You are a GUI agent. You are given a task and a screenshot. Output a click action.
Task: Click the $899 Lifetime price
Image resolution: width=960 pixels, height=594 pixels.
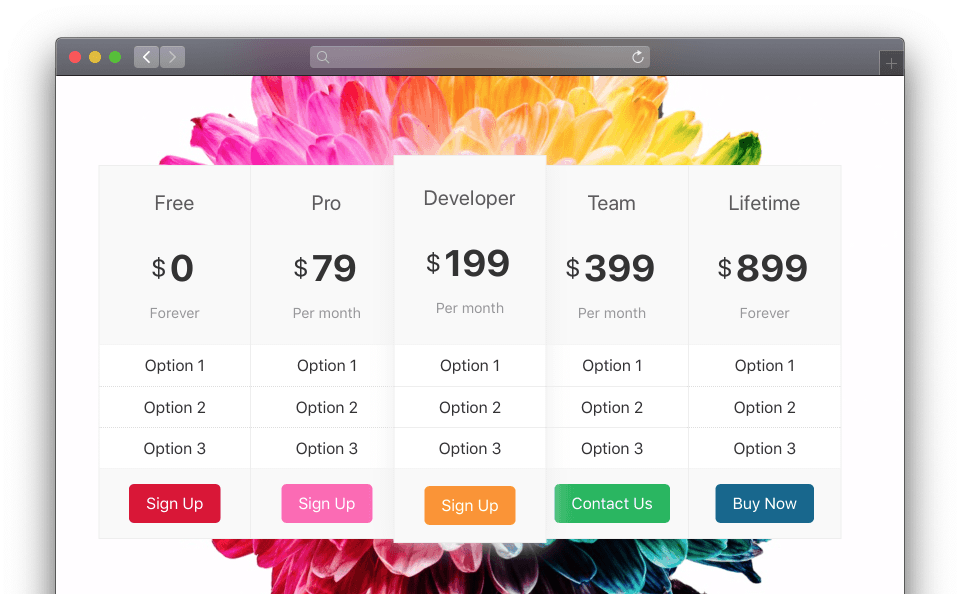point(764,268)
